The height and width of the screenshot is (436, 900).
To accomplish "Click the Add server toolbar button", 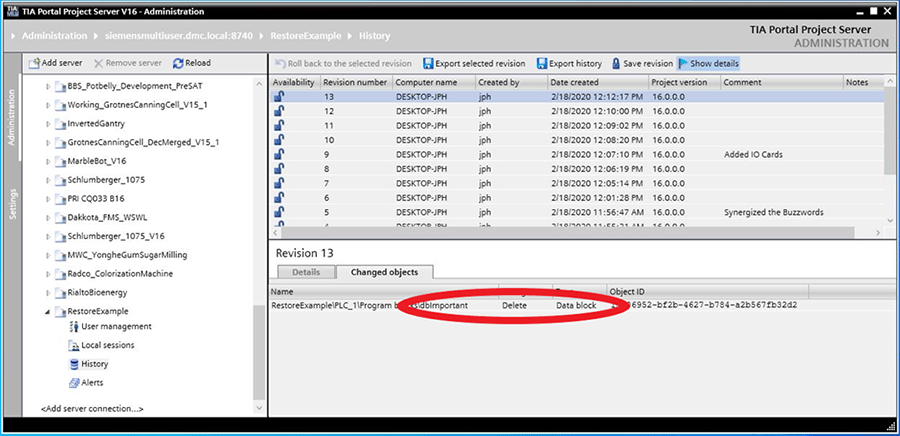I will (56, 63).
